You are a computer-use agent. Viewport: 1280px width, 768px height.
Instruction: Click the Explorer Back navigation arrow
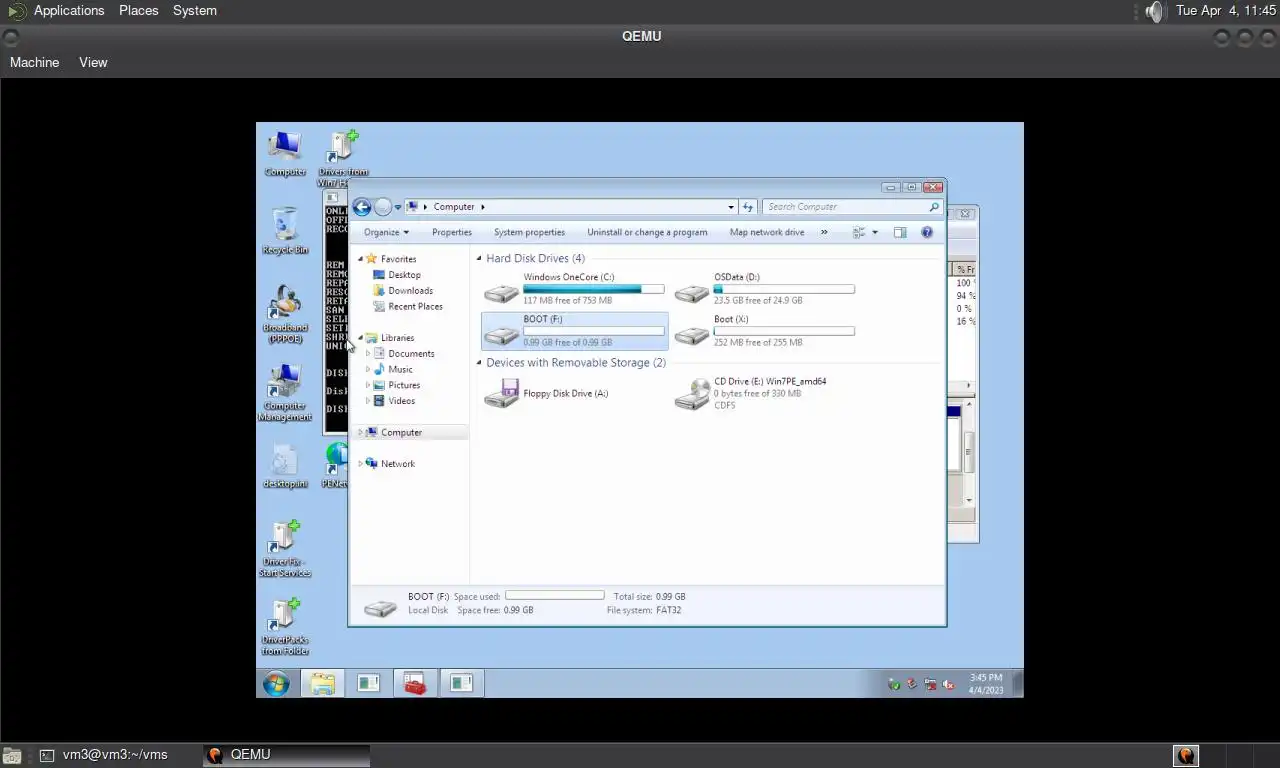[362, 207]
